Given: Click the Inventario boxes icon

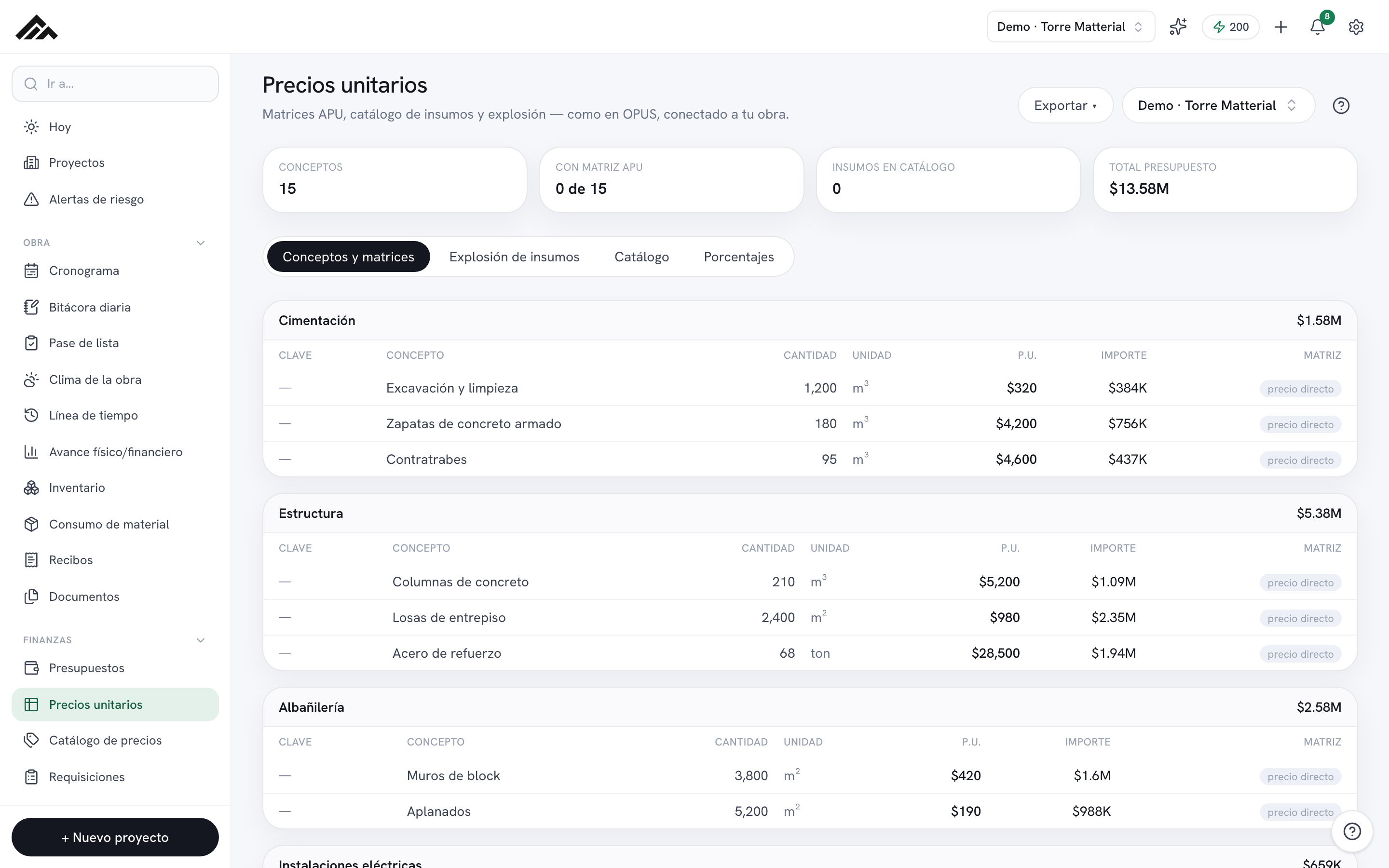Looking at the screenshot, I should [31, 488].
